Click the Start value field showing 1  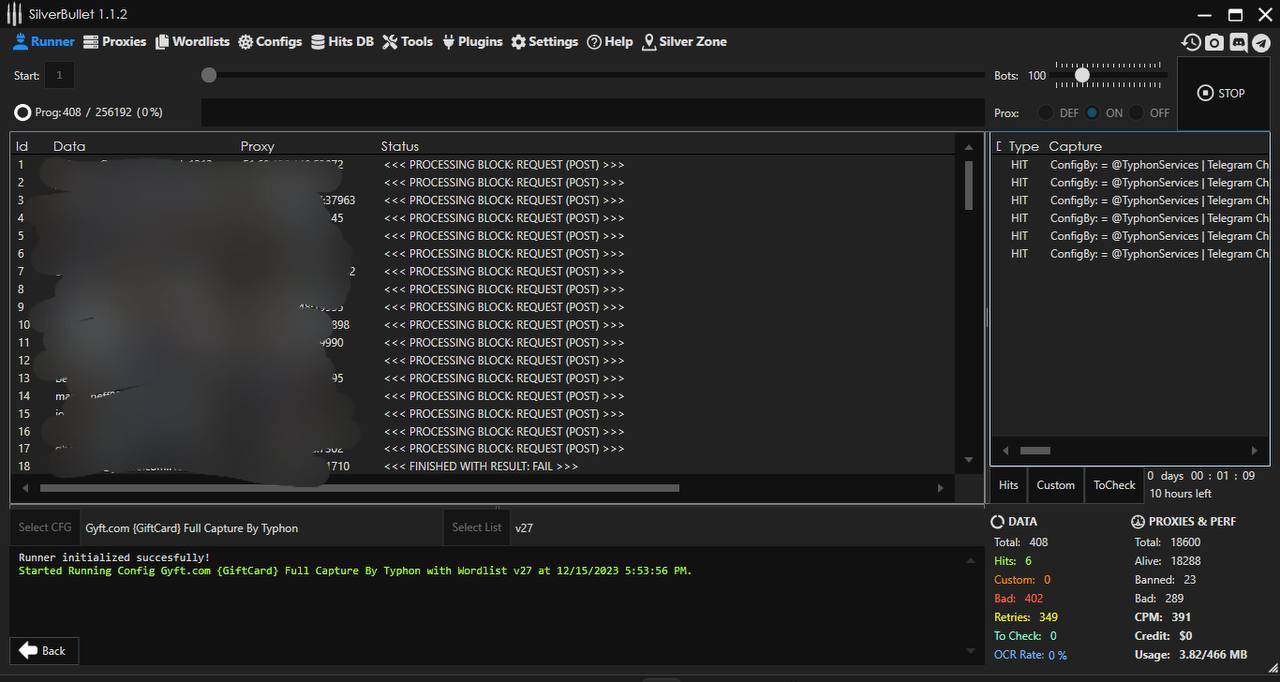[x=59, y=76]
